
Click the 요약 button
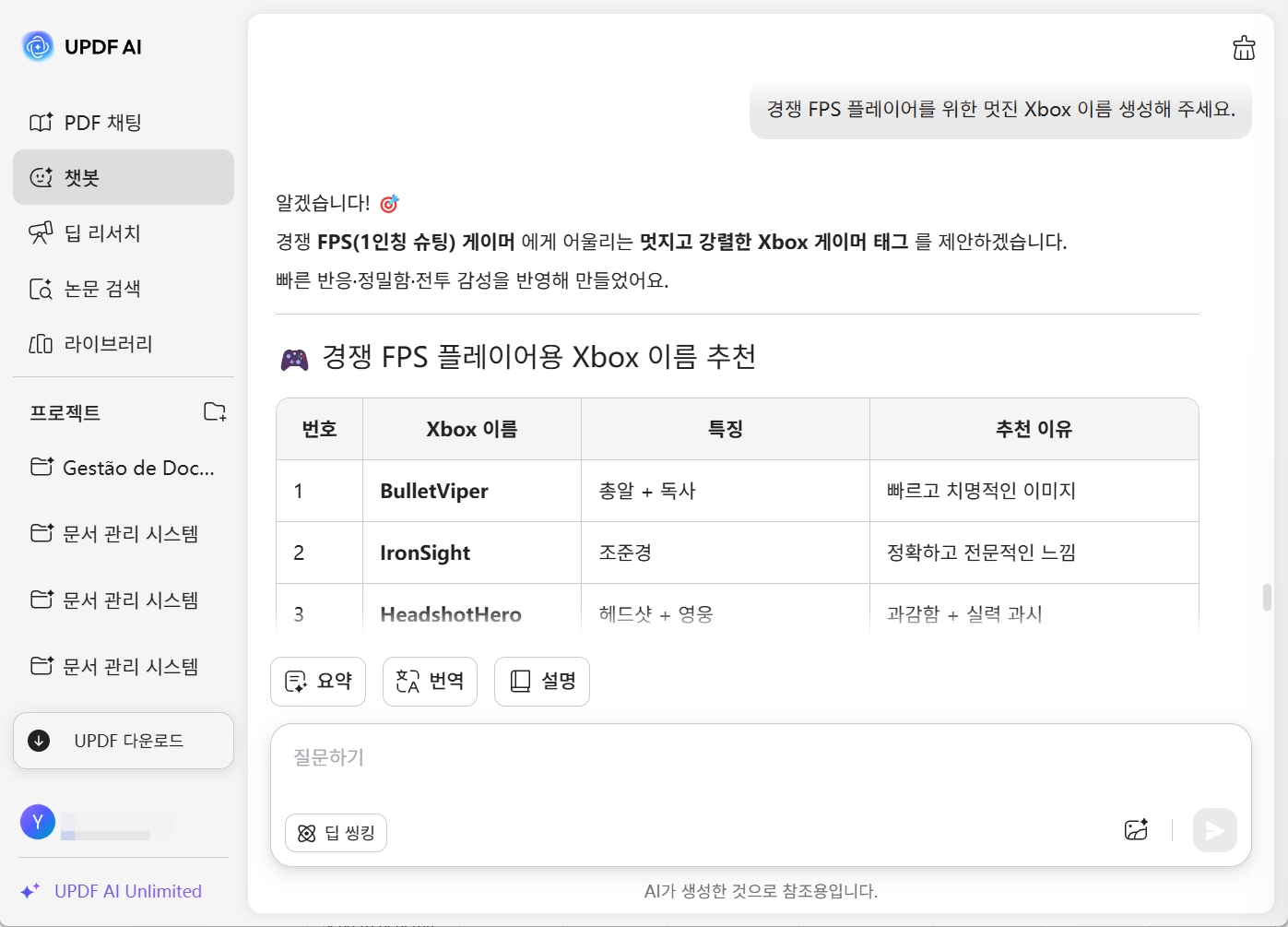318,682
